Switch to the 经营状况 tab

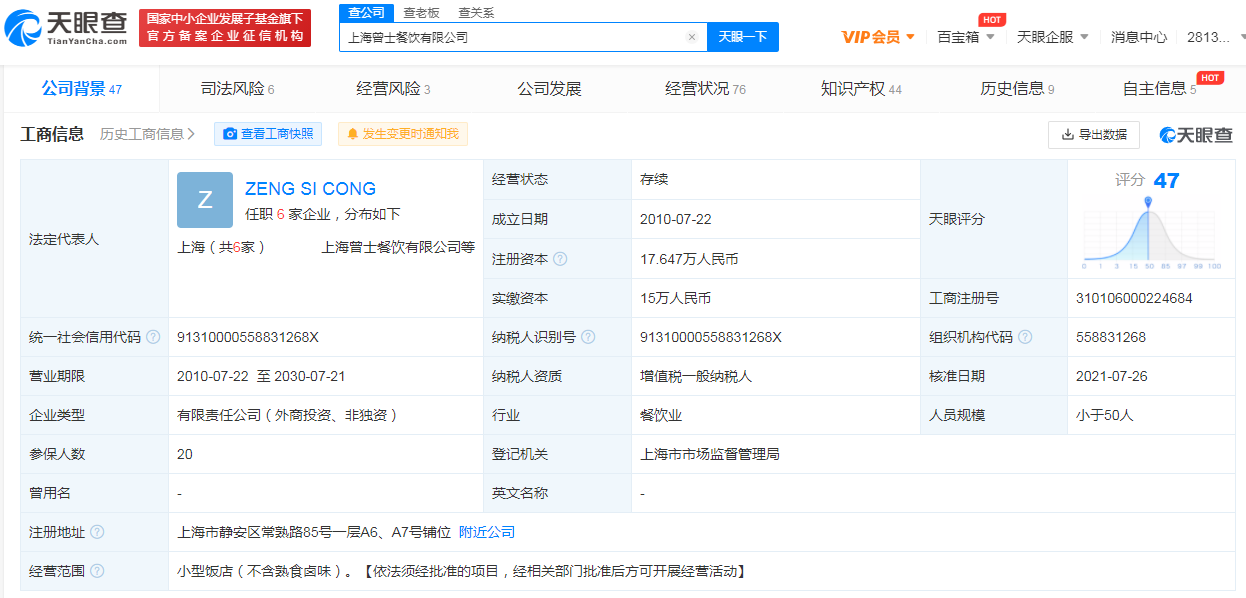(705, 89)
